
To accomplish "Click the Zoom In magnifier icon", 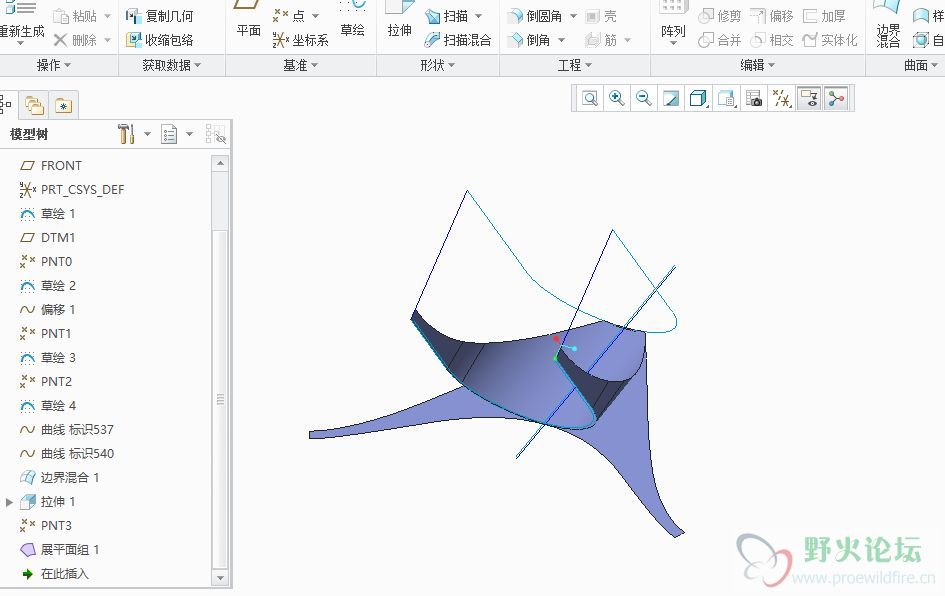I will click(x=616, y=98).
